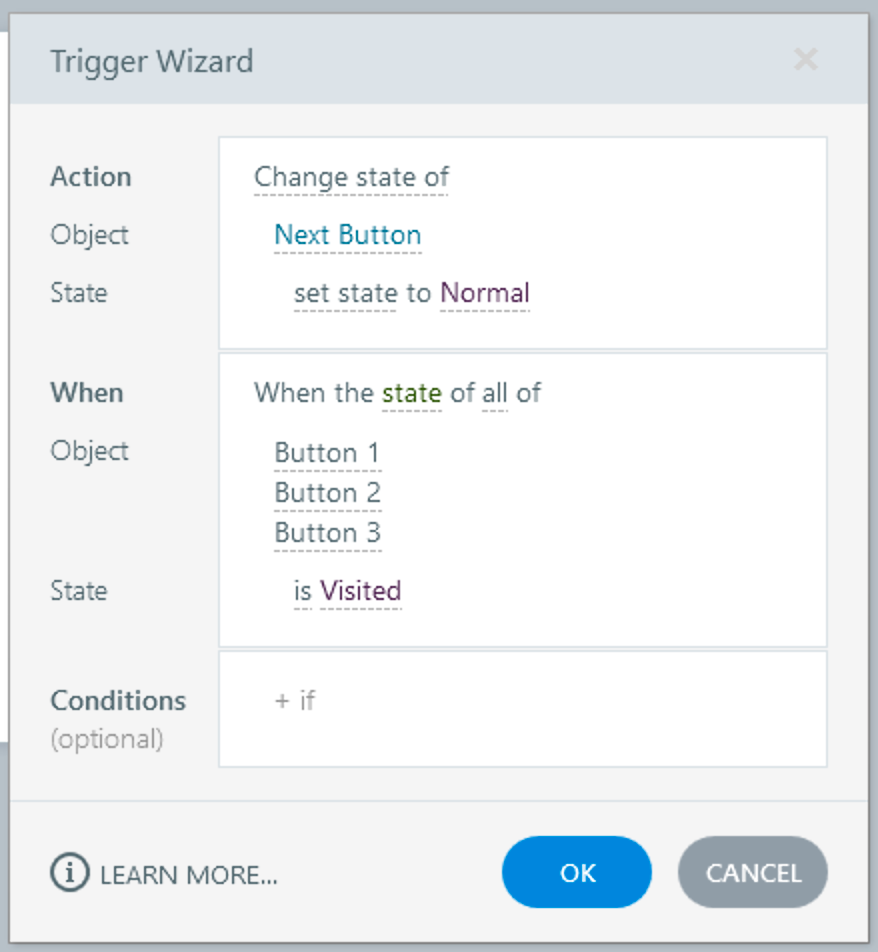Click the Learn More info icon
This screenshot has width=878, height=952.
point(69,873)
